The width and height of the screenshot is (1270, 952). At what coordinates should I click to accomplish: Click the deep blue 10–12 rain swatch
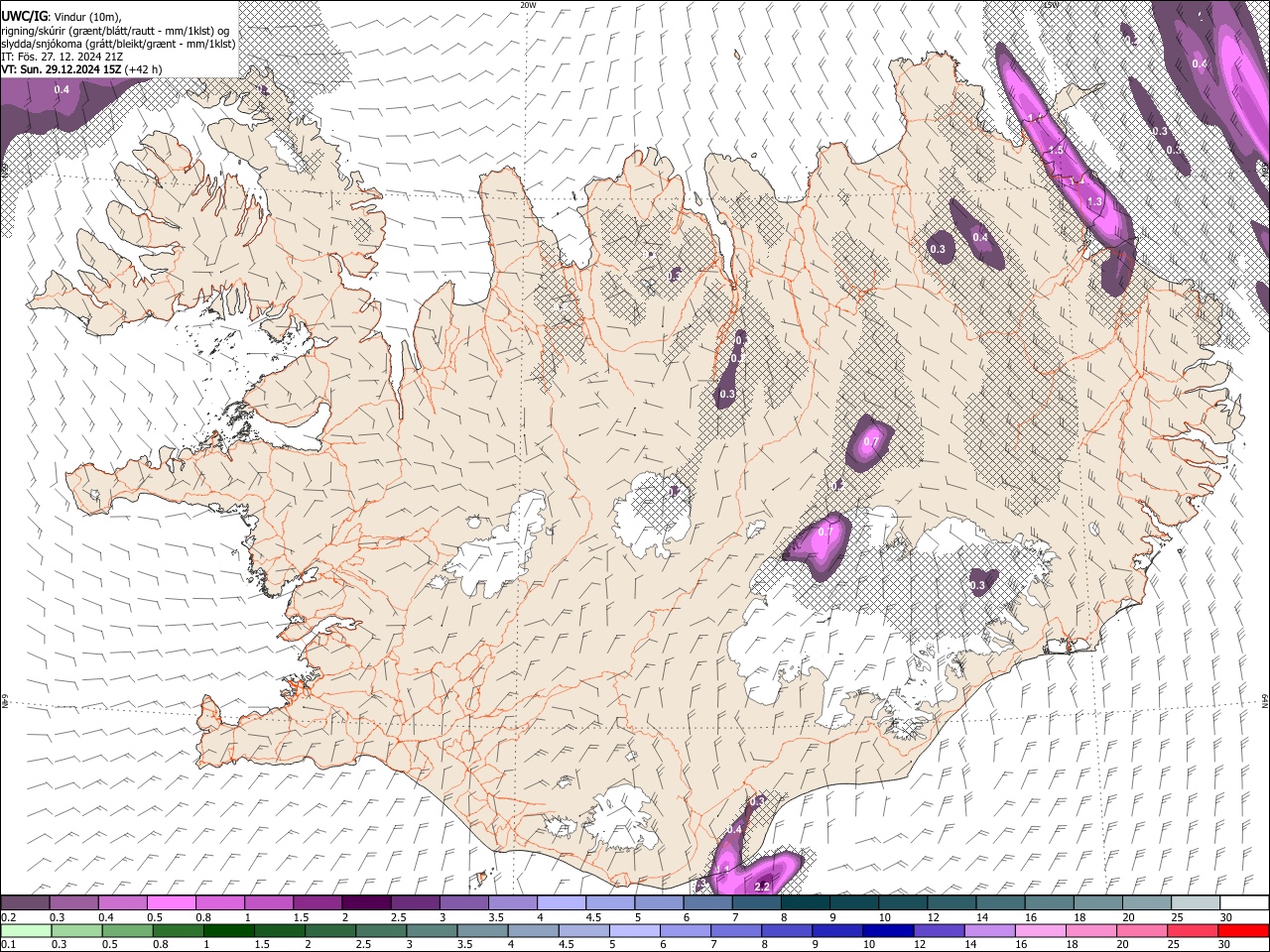coord(888,930)
